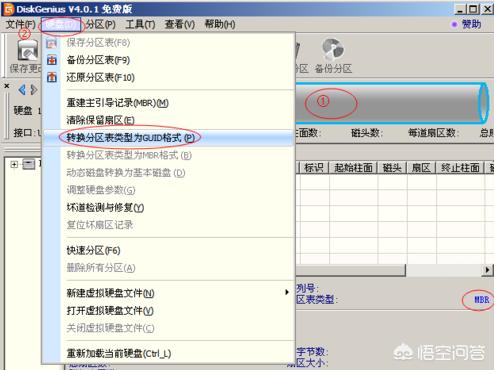This screenshot has width=494, height=370.
Task: Click the save changes toolbar icon
Action: pos(27,51)
